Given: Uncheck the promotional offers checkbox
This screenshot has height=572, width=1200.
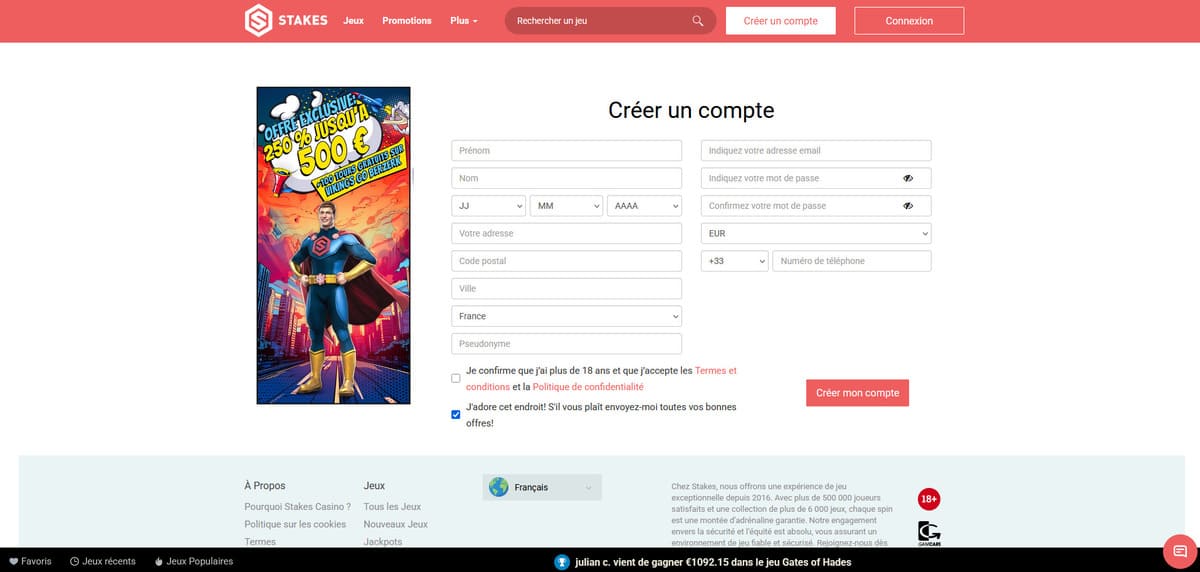Looking at the screenshot, I should (456, 414).
